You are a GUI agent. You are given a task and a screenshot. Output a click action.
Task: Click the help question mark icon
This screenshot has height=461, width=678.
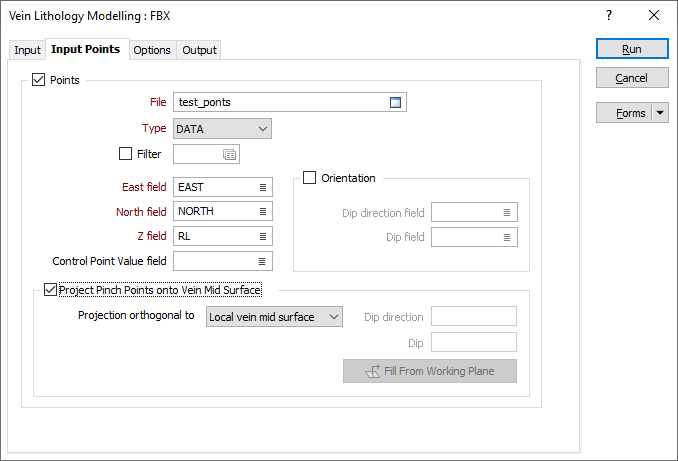coord(609,16)
